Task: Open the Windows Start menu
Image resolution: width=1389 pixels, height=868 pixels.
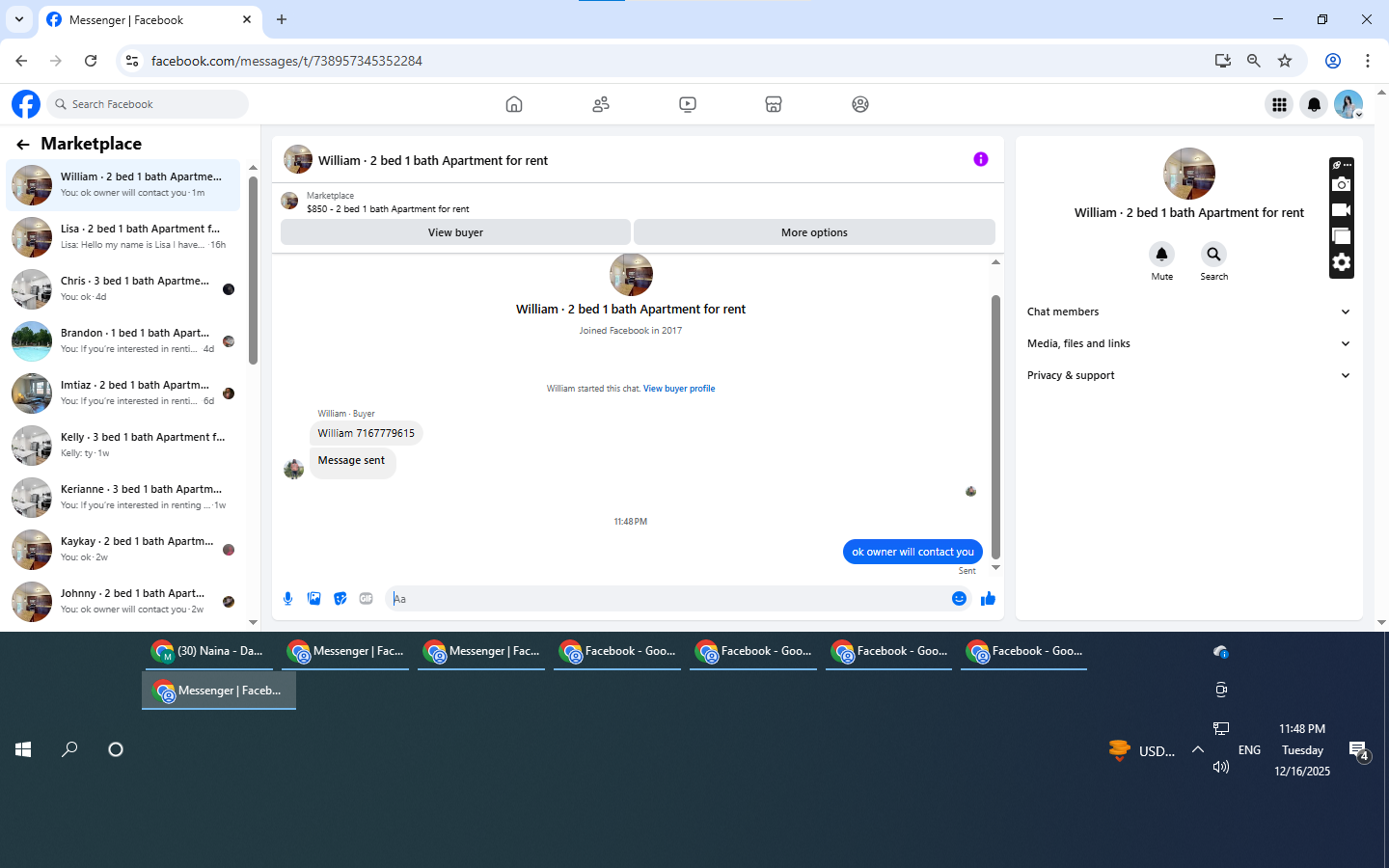Action: coord(23,749)
